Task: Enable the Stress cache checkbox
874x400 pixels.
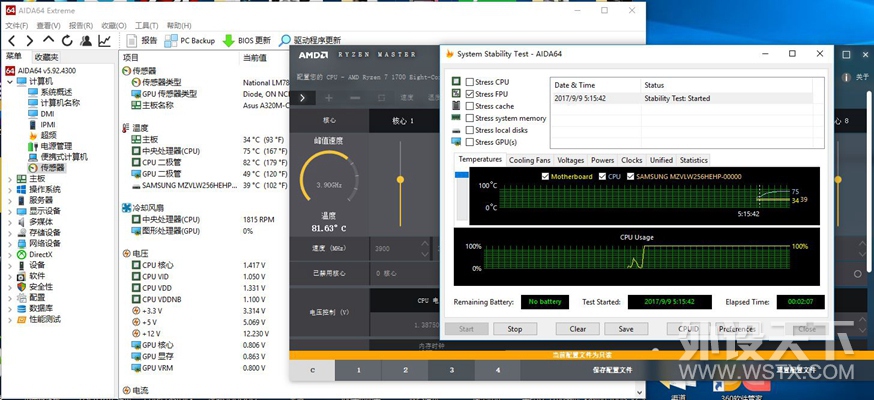Action: point(470,106)
